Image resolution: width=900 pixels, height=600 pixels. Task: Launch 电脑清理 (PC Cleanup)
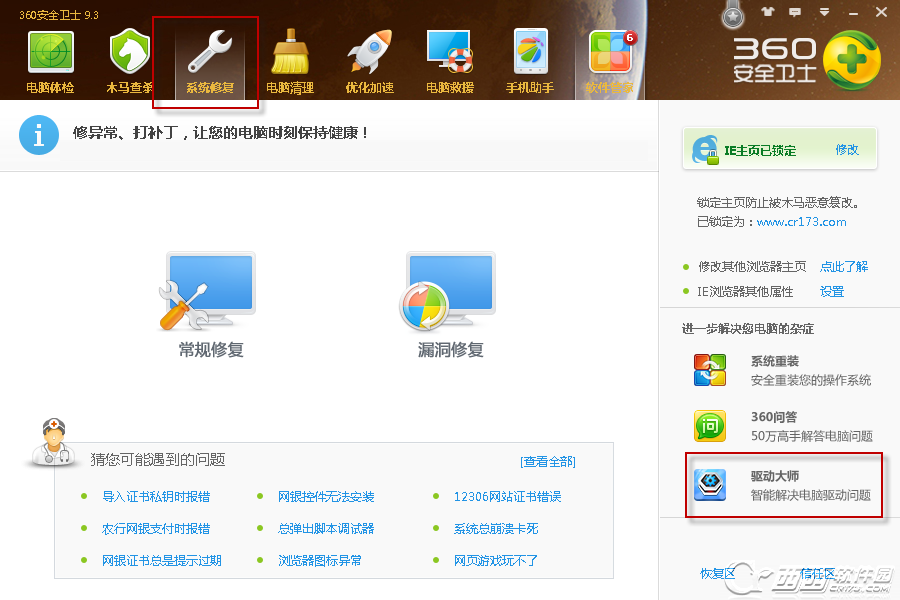point(288,60)
